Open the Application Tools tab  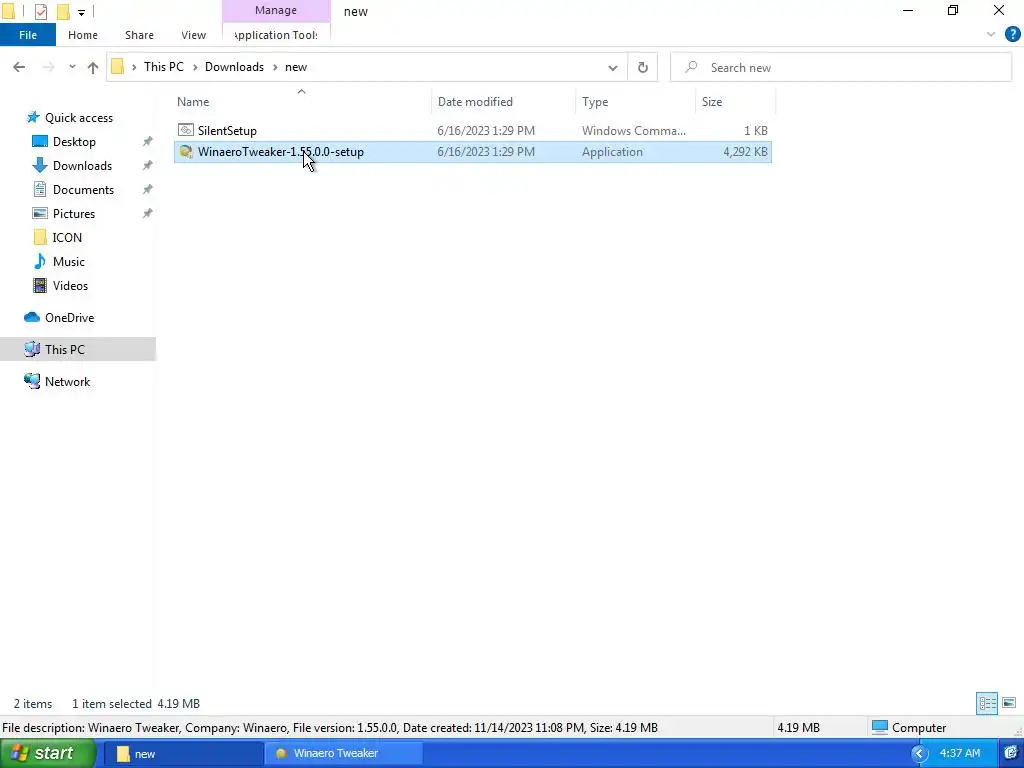(276, 35)
